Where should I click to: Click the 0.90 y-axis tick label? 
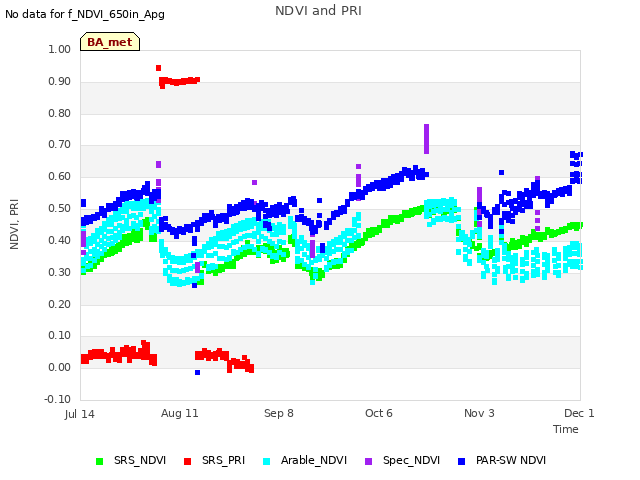60,81
